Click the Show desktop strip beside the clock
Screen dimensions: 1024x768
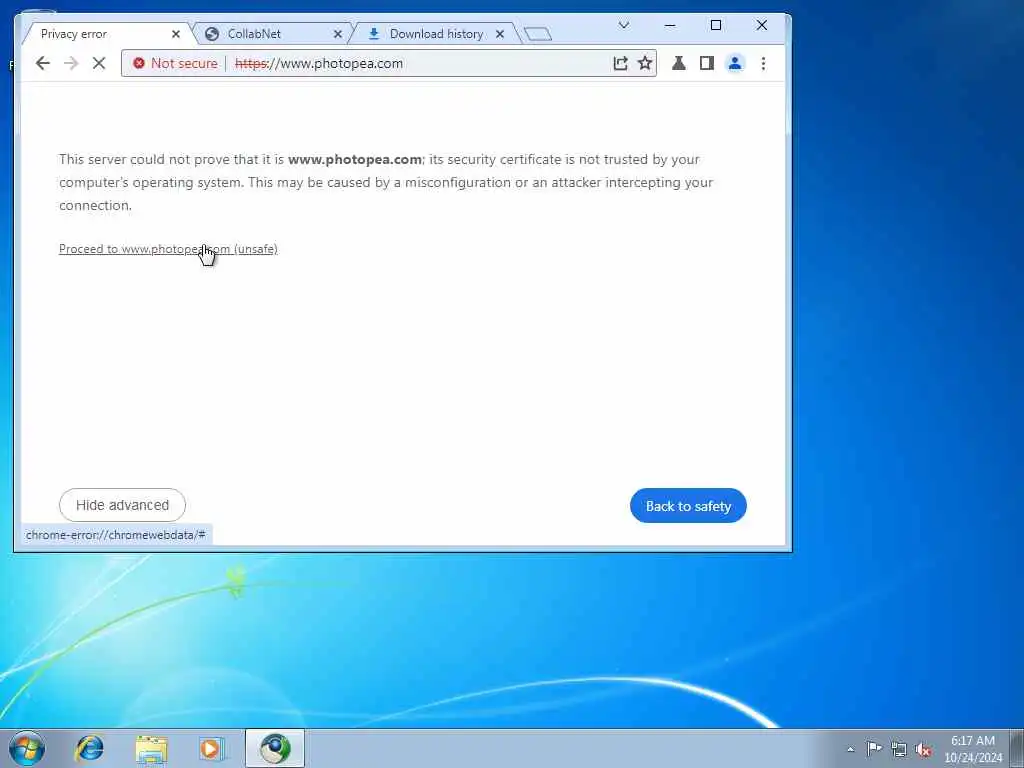1017,748
